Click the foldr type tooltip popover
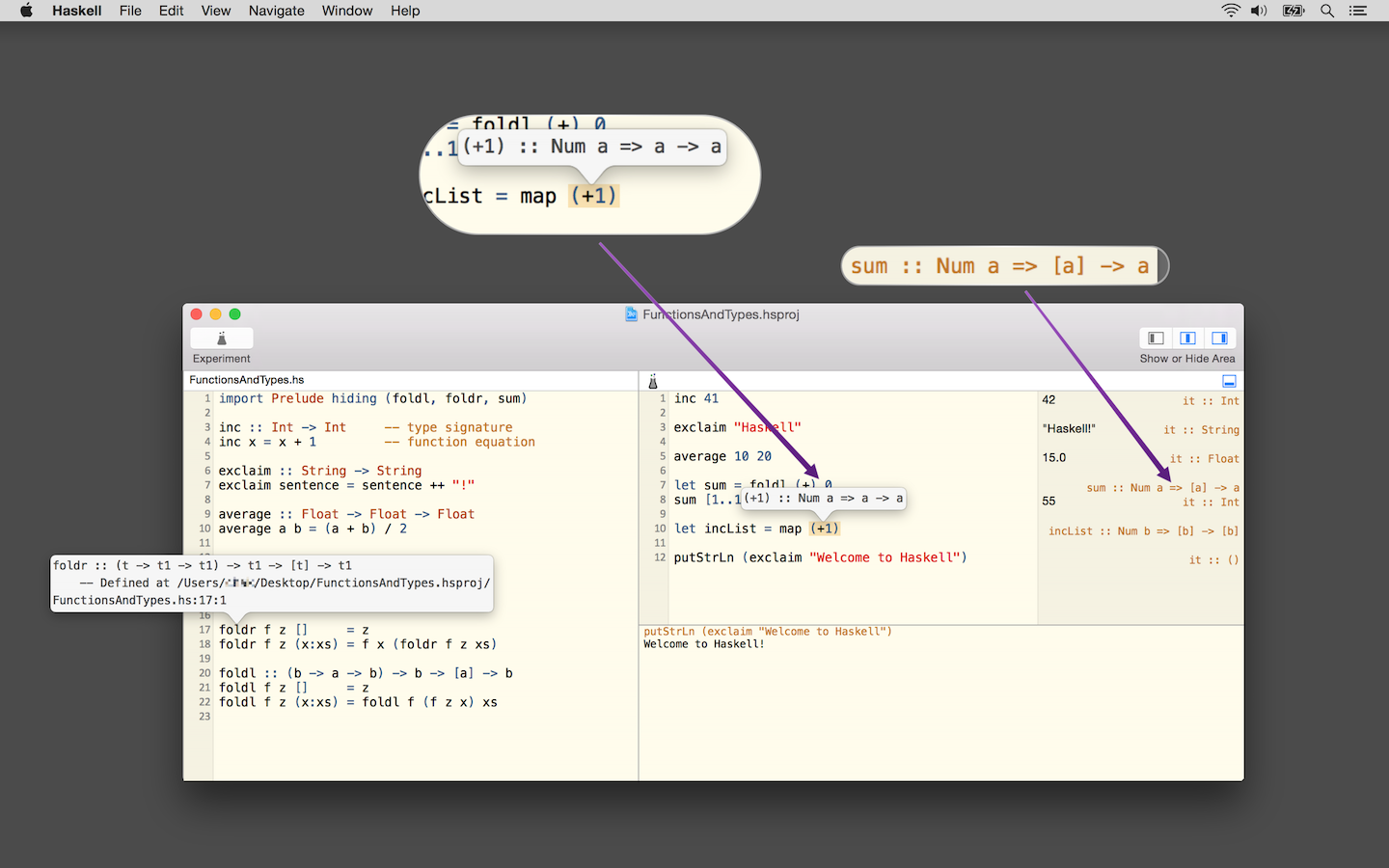 [272, 583]
